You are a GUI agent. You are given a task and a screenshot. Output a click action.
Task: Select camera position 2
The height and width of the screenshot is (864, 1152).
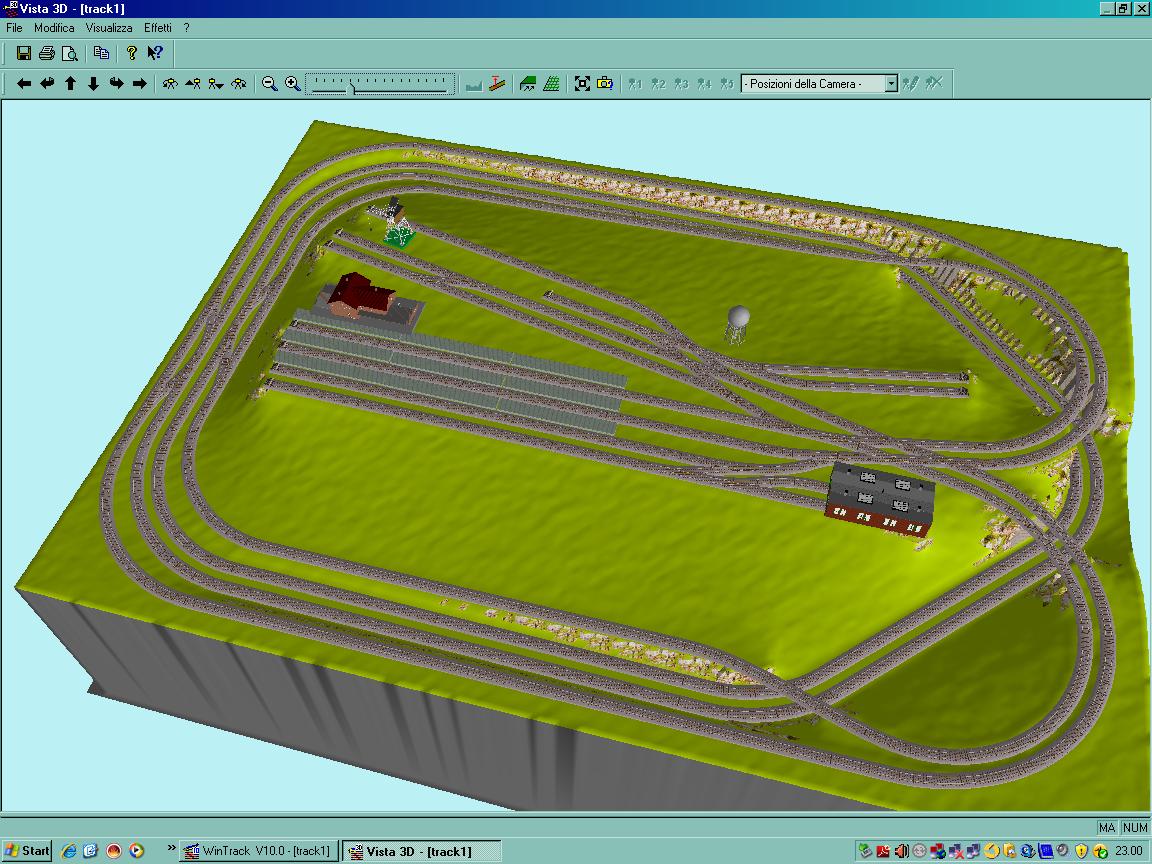click(658, 84)
